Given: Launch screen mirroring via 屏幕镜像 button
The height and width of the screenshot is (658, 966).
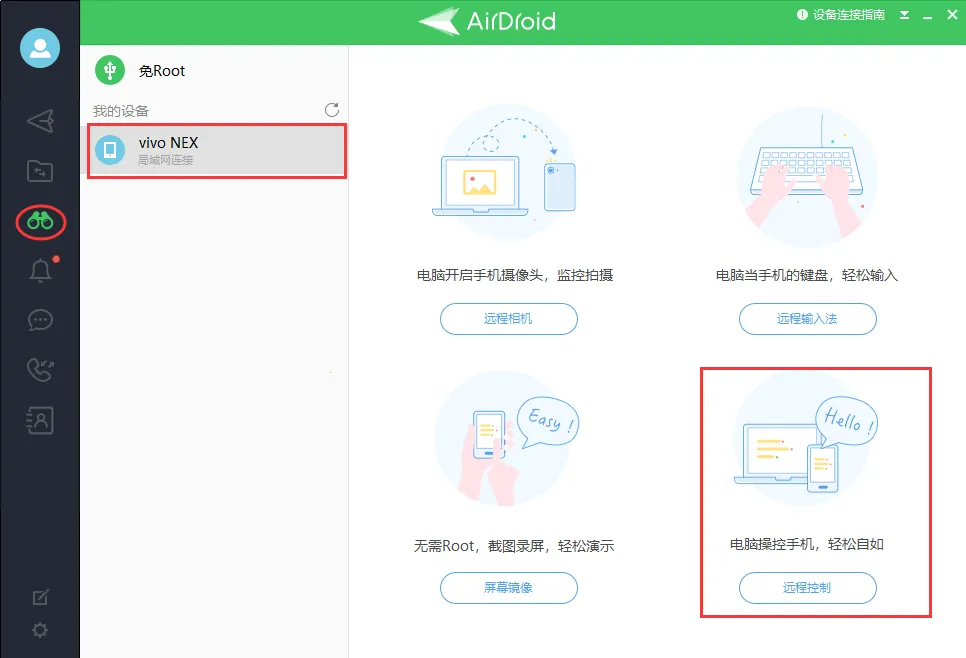Looking at the screenshot, I should tap(508, 588).
